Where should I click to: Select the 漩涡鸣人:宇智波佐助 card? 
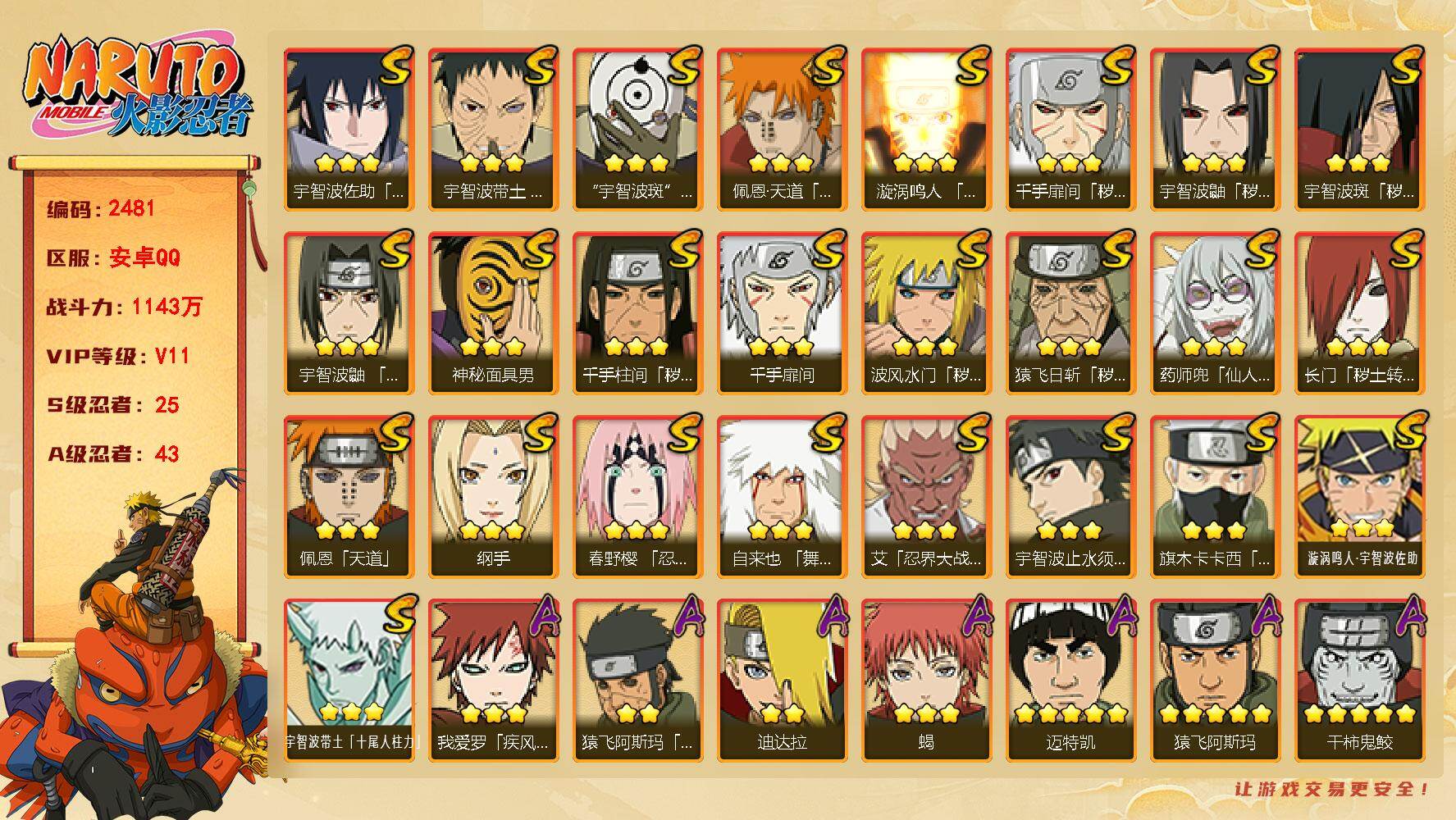point(1359,497)
